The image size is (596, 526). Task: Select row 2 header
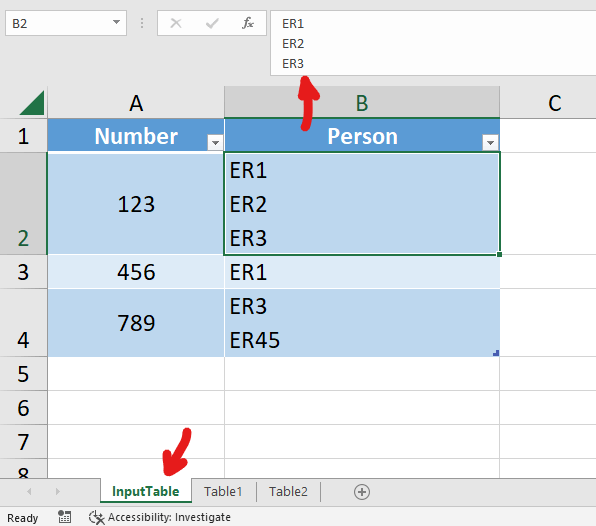[23, 203]
